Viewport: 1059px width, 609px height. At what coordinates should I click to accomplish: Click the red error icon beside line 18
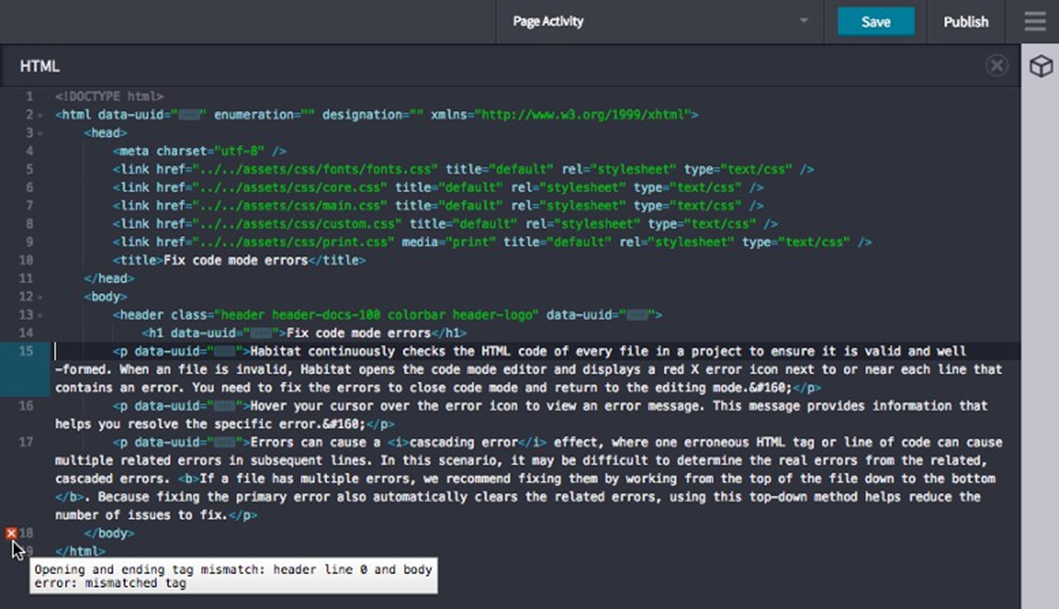10,532
